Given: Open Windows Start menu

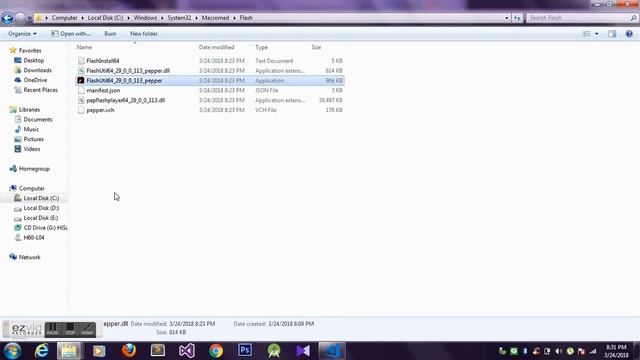Looking at the screenshot, I should tap(12, 351).
